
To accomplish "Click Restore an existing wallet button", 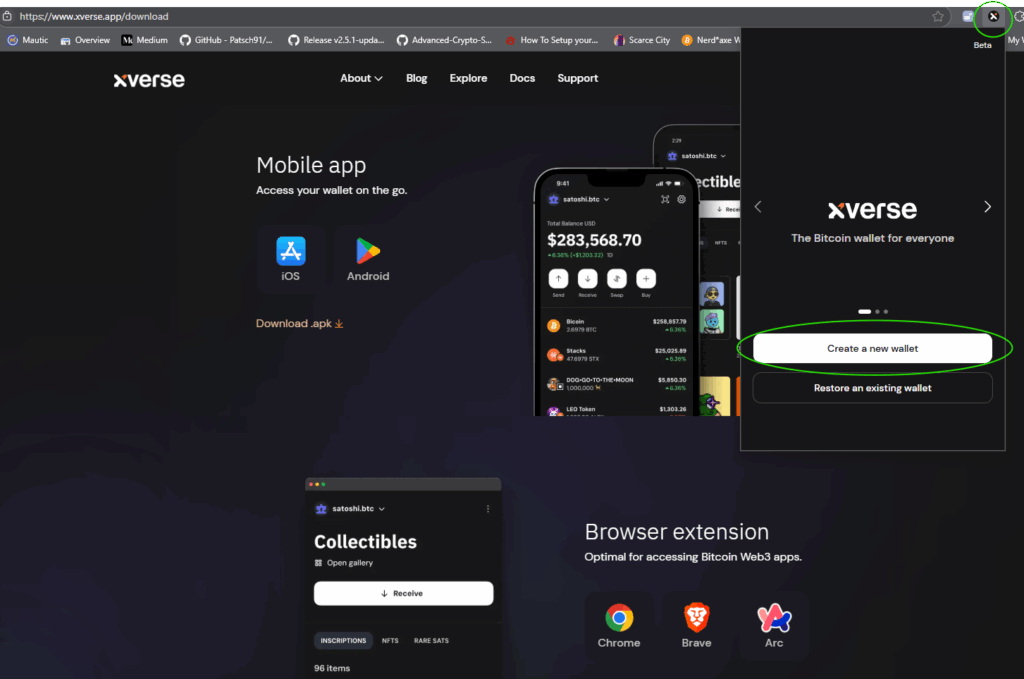I will (872, 388).
